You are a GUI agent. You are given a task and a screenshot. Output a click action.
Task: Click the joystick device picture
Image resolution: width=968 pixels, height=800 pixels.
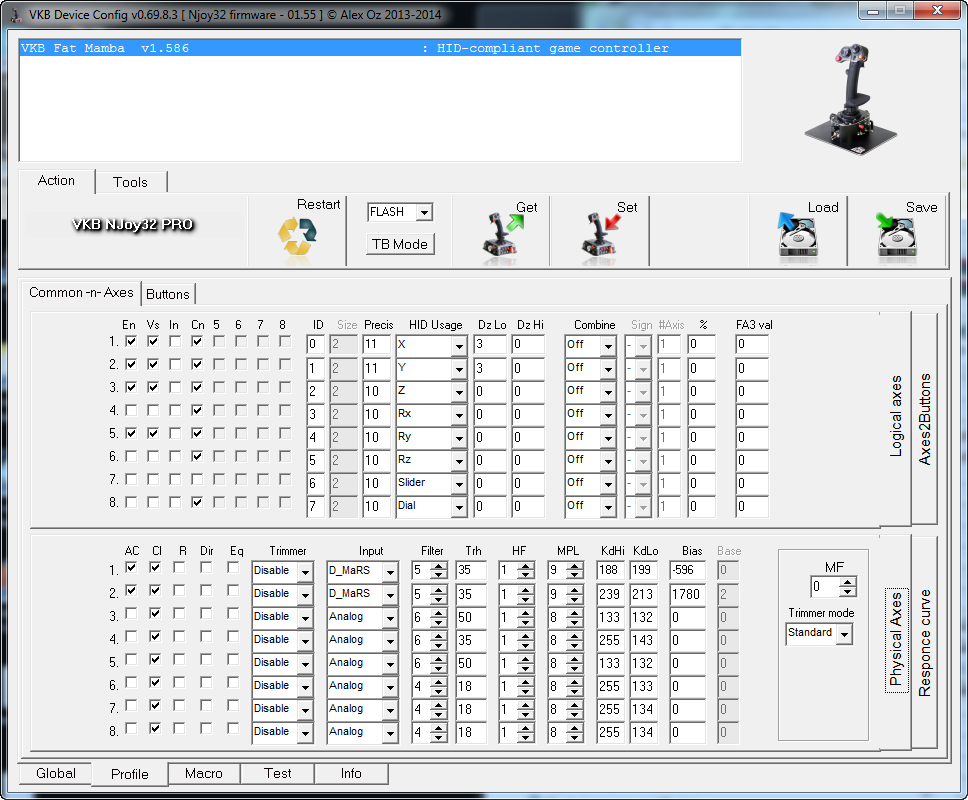coord(851,99)
